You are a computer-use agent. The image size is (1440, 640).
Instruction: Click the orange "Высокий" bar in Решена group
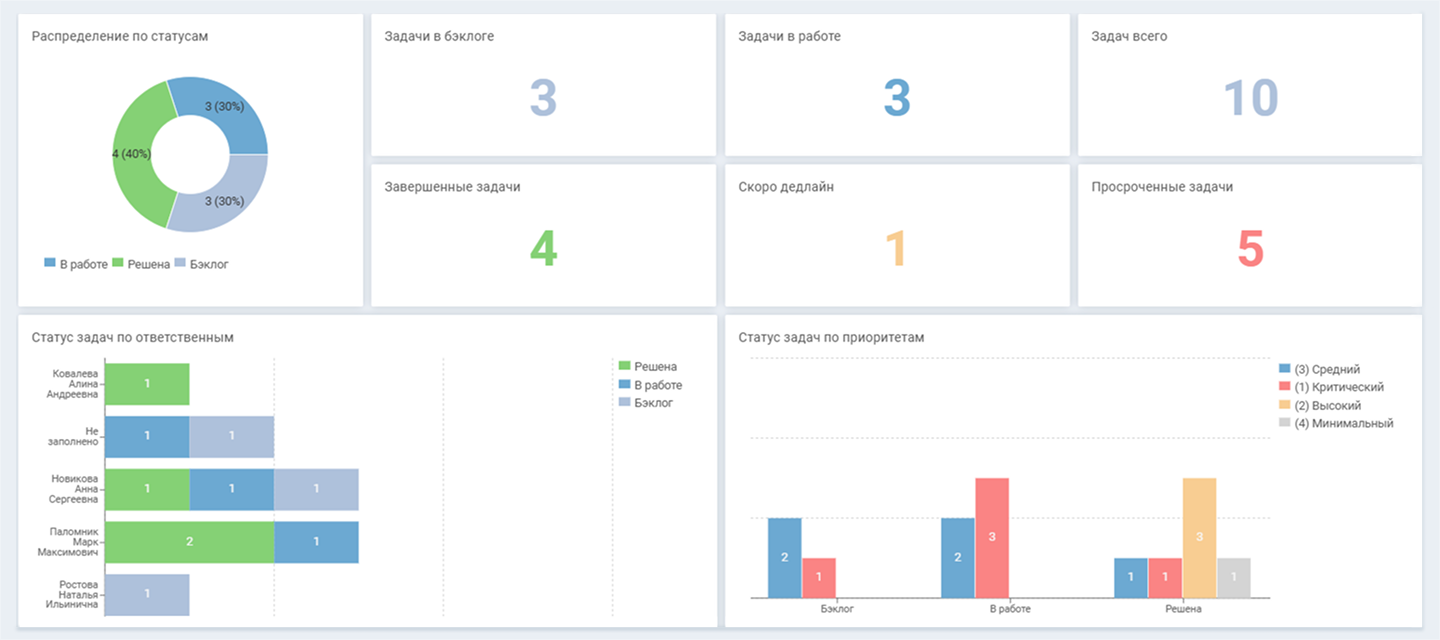[1199, 537]
